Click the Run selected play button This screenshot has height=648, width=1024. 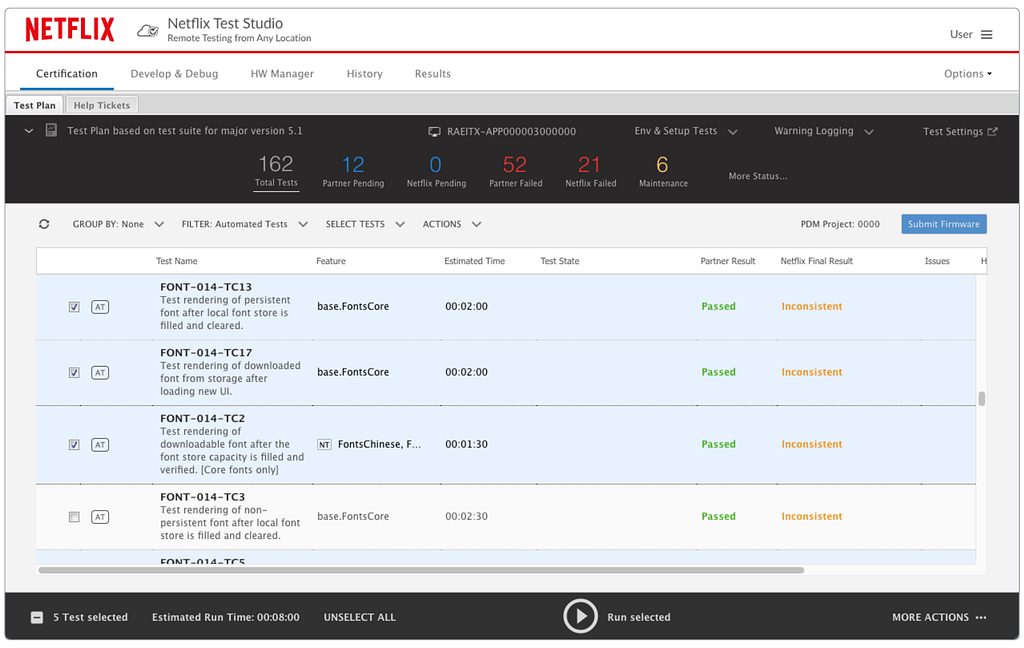(x=580, y=616)
